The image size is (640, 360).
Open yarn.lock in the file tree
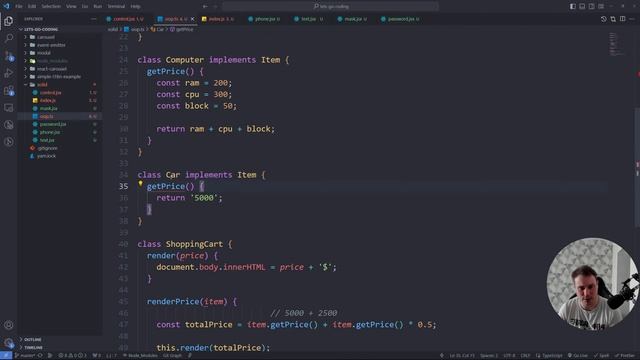(59, 156)
